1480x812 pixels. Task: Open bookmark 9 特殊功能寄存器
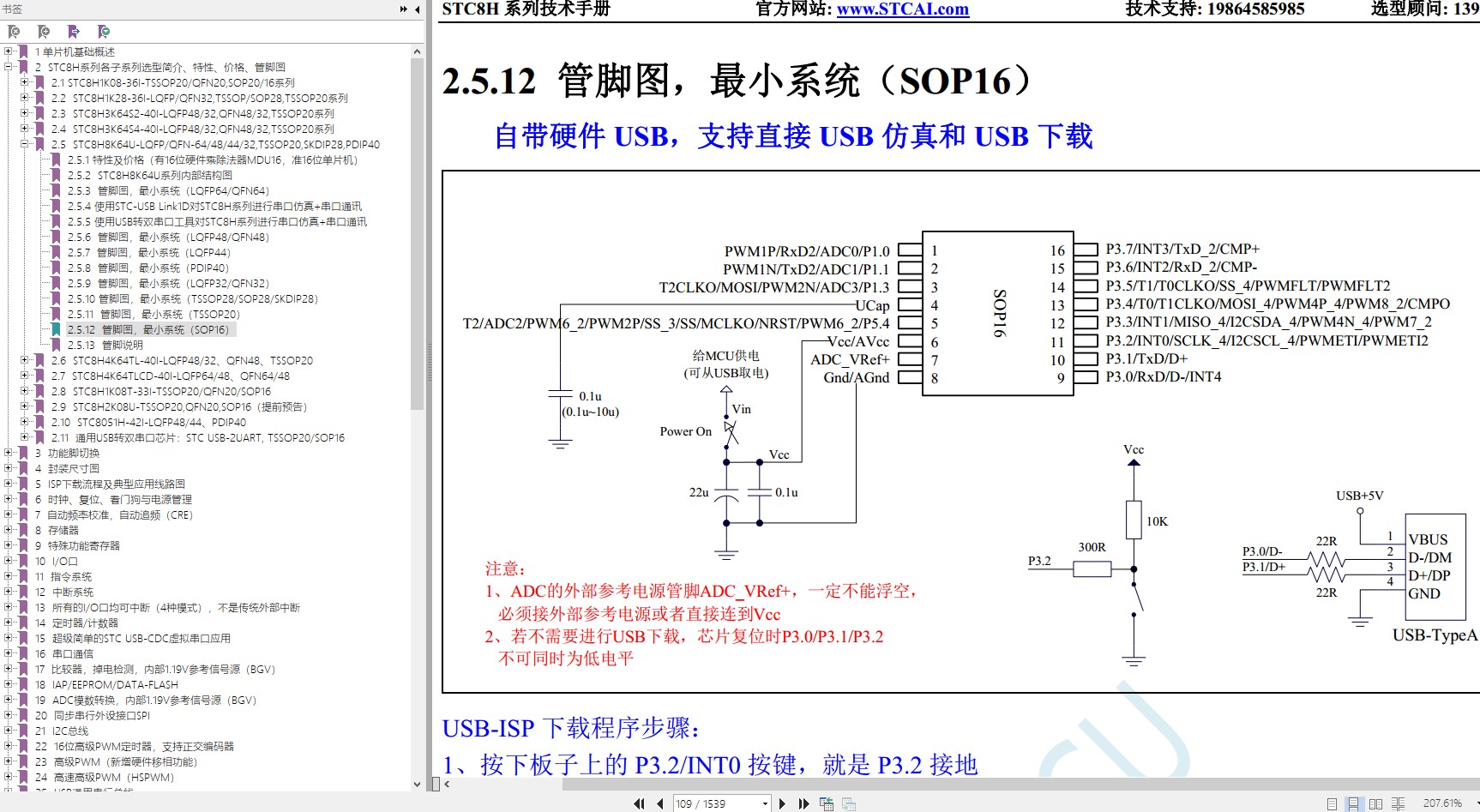pyautogui.click(x=77, y=545)
